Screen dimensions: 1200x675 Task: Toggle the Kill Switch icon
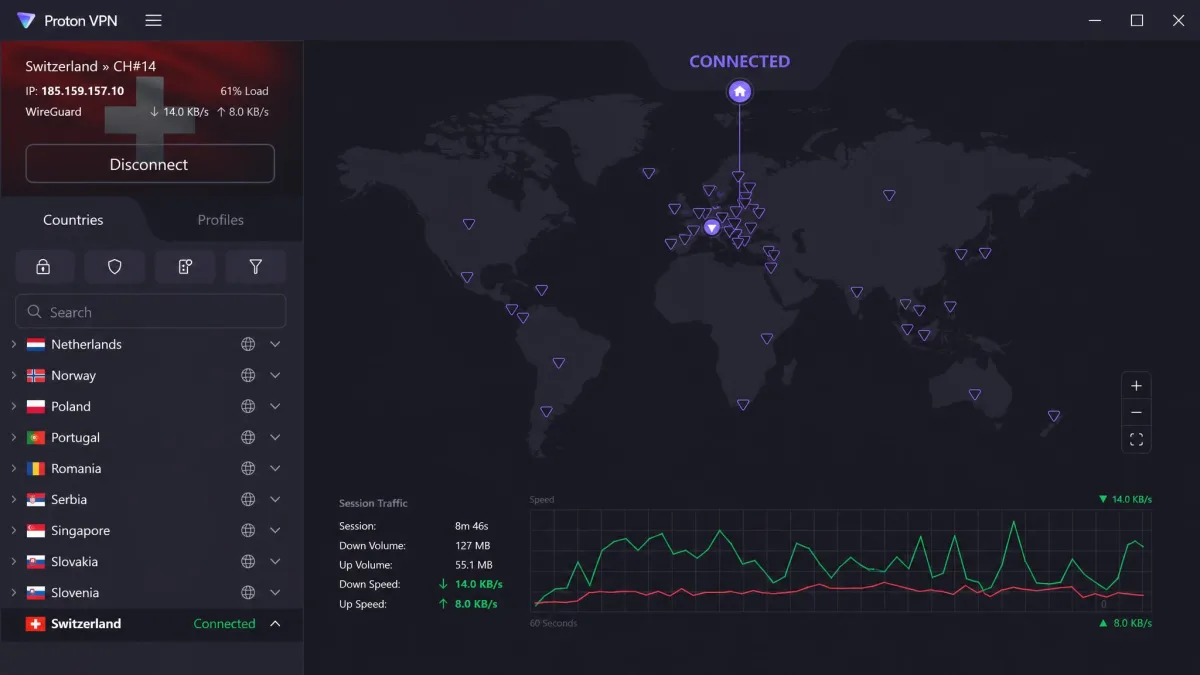coord(184,267)
